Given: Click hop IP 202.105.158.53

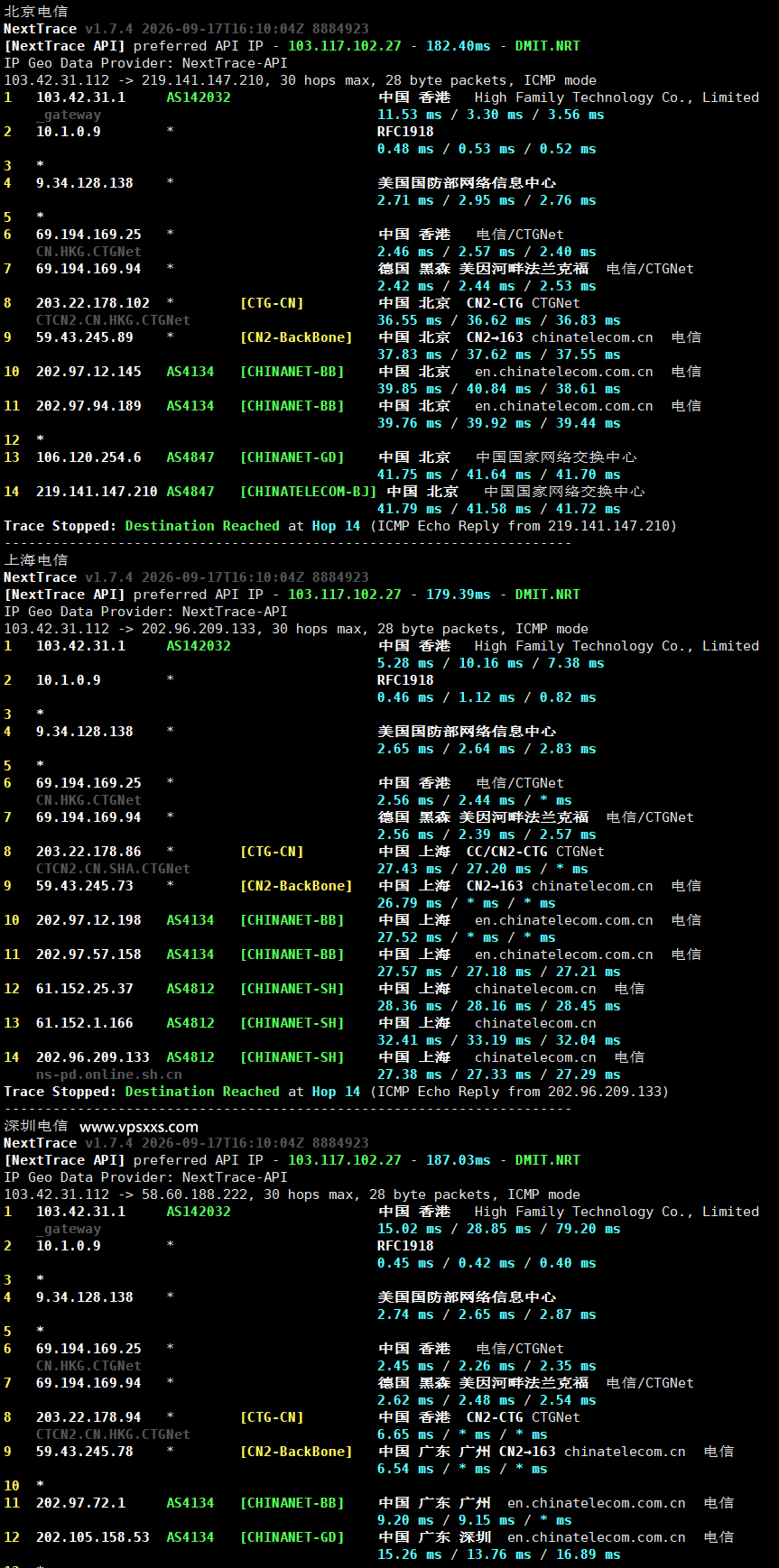Looking at the screenshot, I should [93, 1537].
